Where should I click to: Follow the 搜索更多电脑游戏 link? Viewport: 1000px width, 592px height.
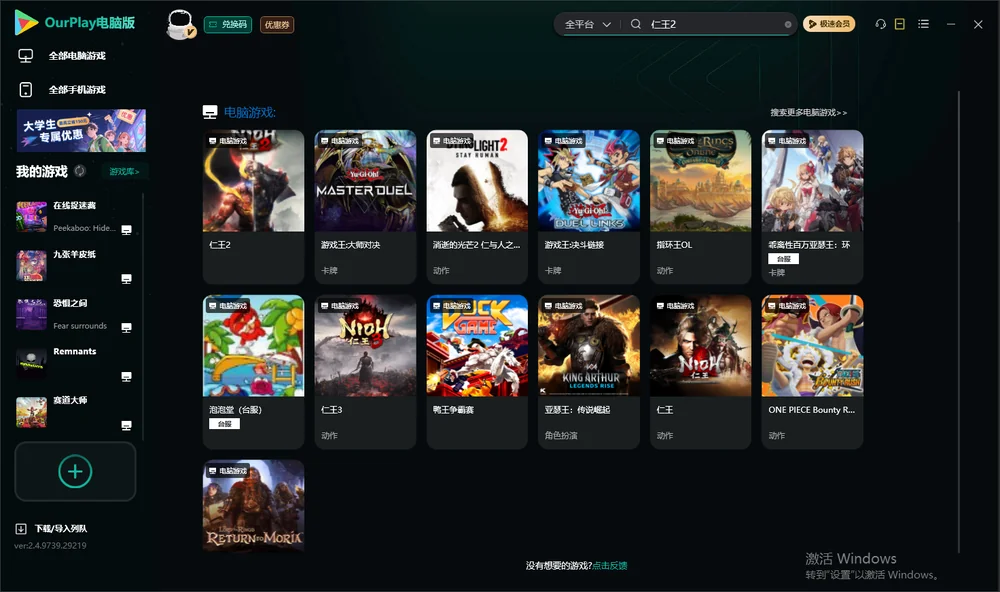coord(809,112)
